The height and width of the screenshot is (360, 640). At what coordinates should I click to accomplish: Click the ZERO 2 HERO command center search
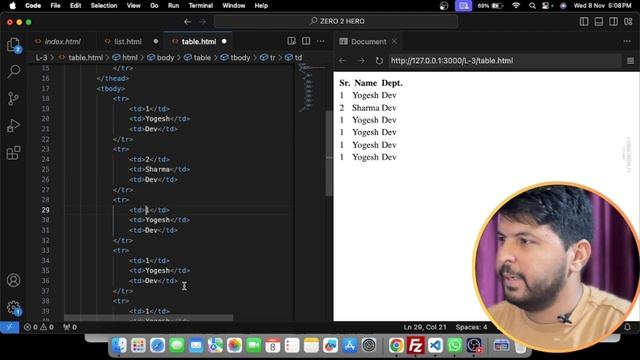336,21
